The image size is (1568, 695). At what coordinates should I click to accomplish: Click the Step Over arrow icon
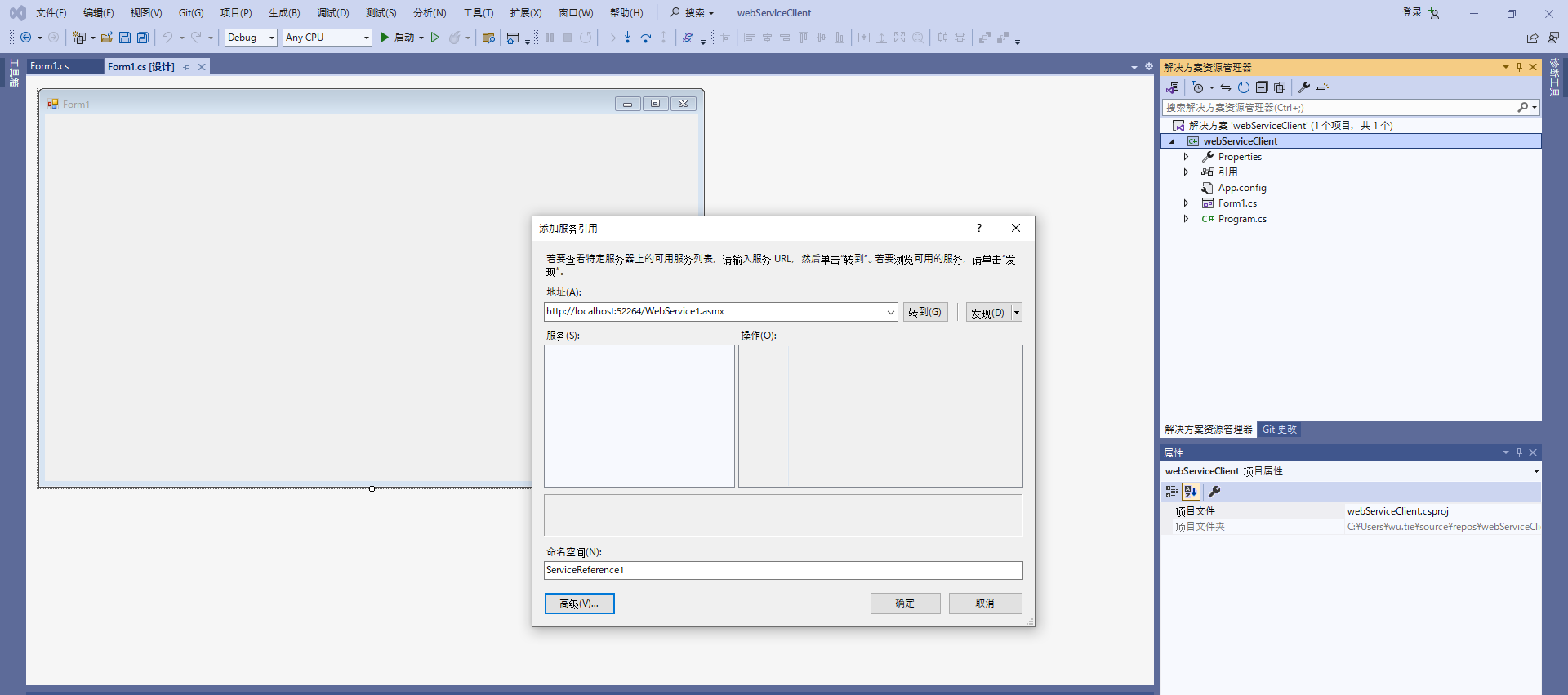point(646,38)
